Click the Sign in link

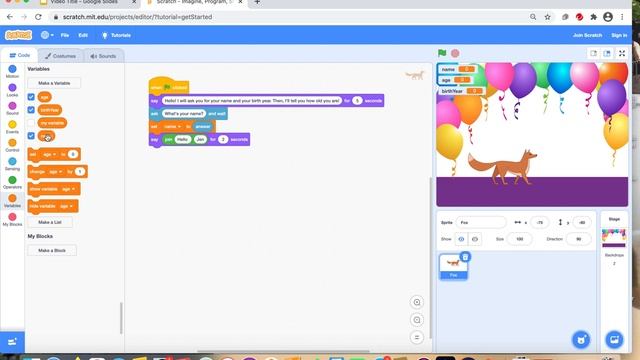pyautogui.click(x=619, y=36)
